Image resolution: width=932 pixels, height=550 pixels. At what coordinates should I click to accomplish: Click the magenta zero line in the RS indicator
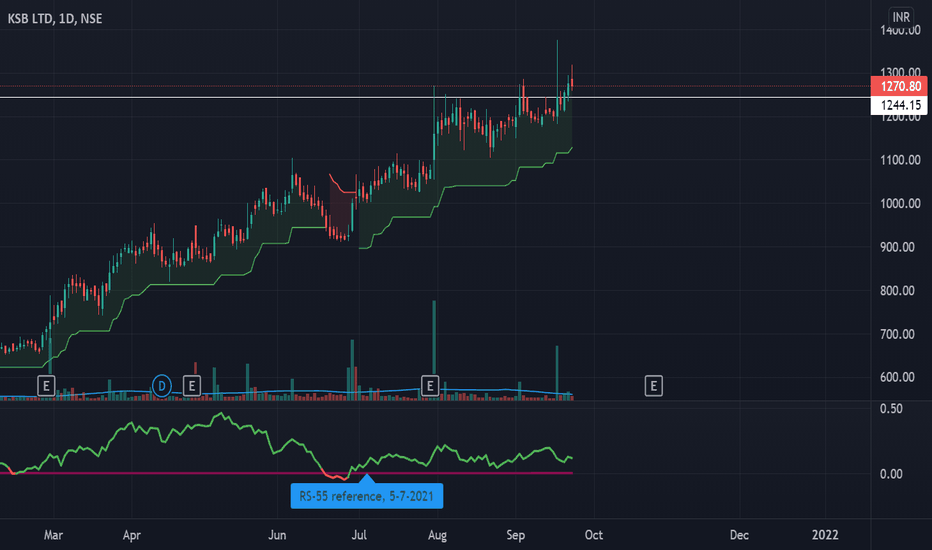coord(286,473)
